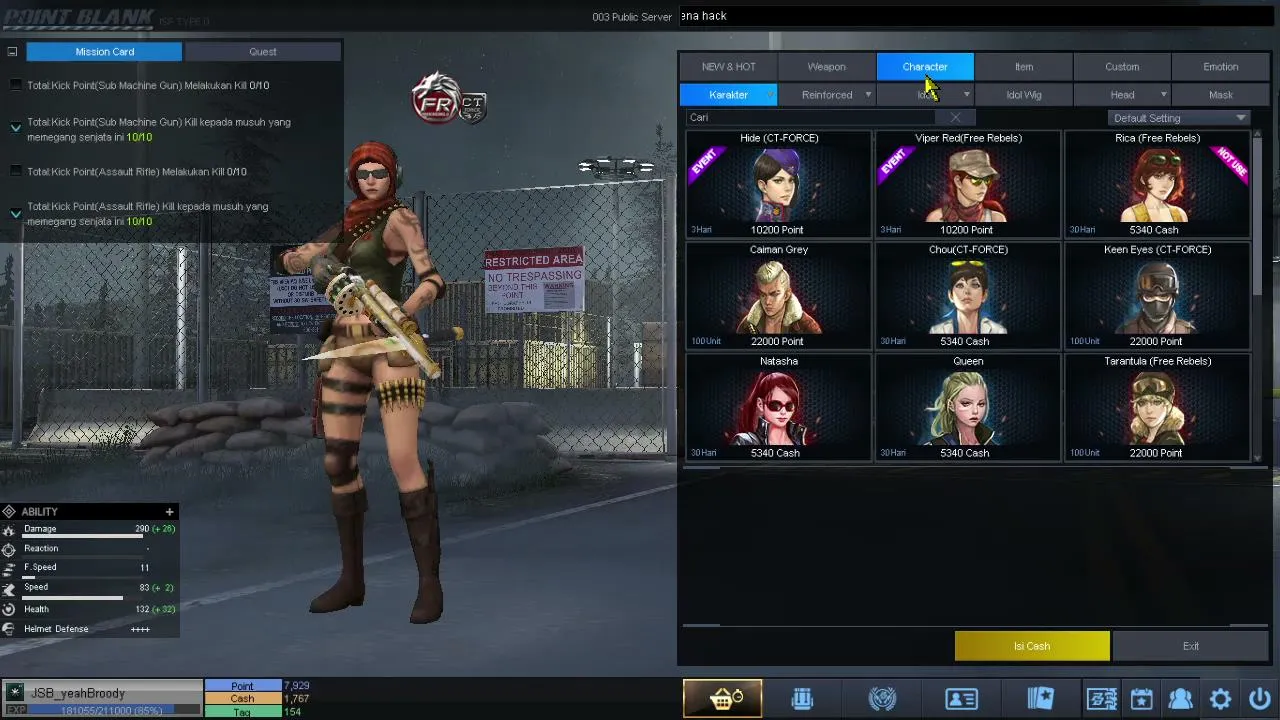This screenshot has height=720, width=1280.
Task: Expand the Karakter filter dropdown arrow
Action: click(x=770, y=95)
